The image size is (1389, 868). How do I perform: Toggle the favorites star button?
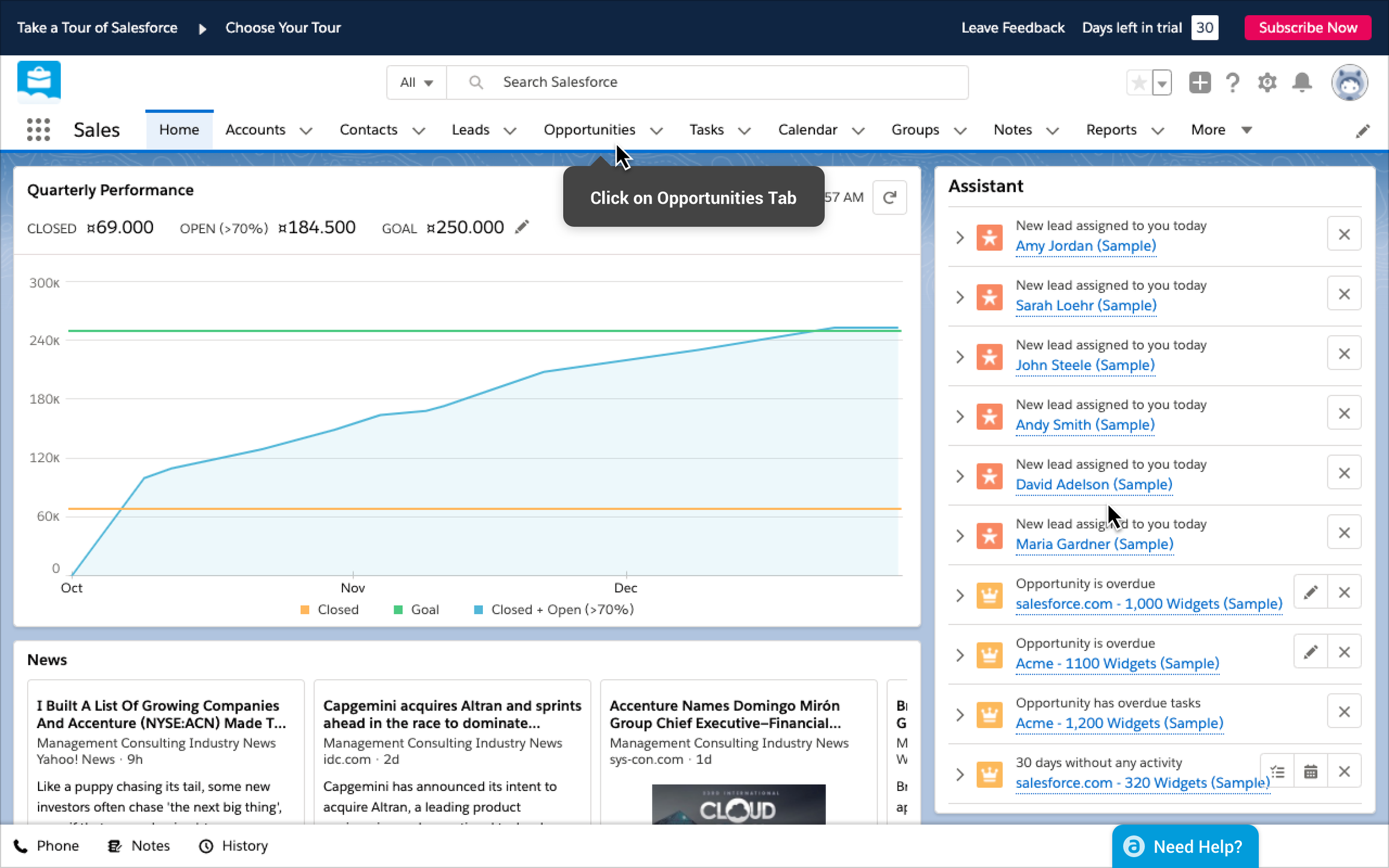point(1139,83)
